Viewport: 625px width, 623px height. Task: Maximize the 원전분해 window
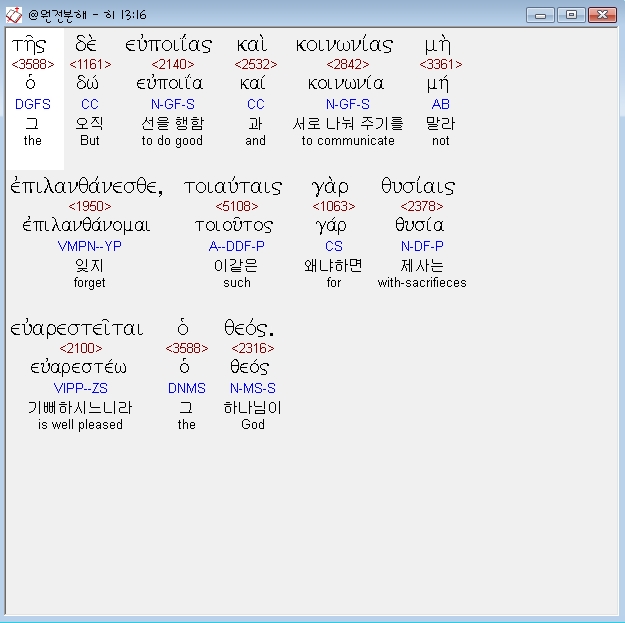[571, 15]
